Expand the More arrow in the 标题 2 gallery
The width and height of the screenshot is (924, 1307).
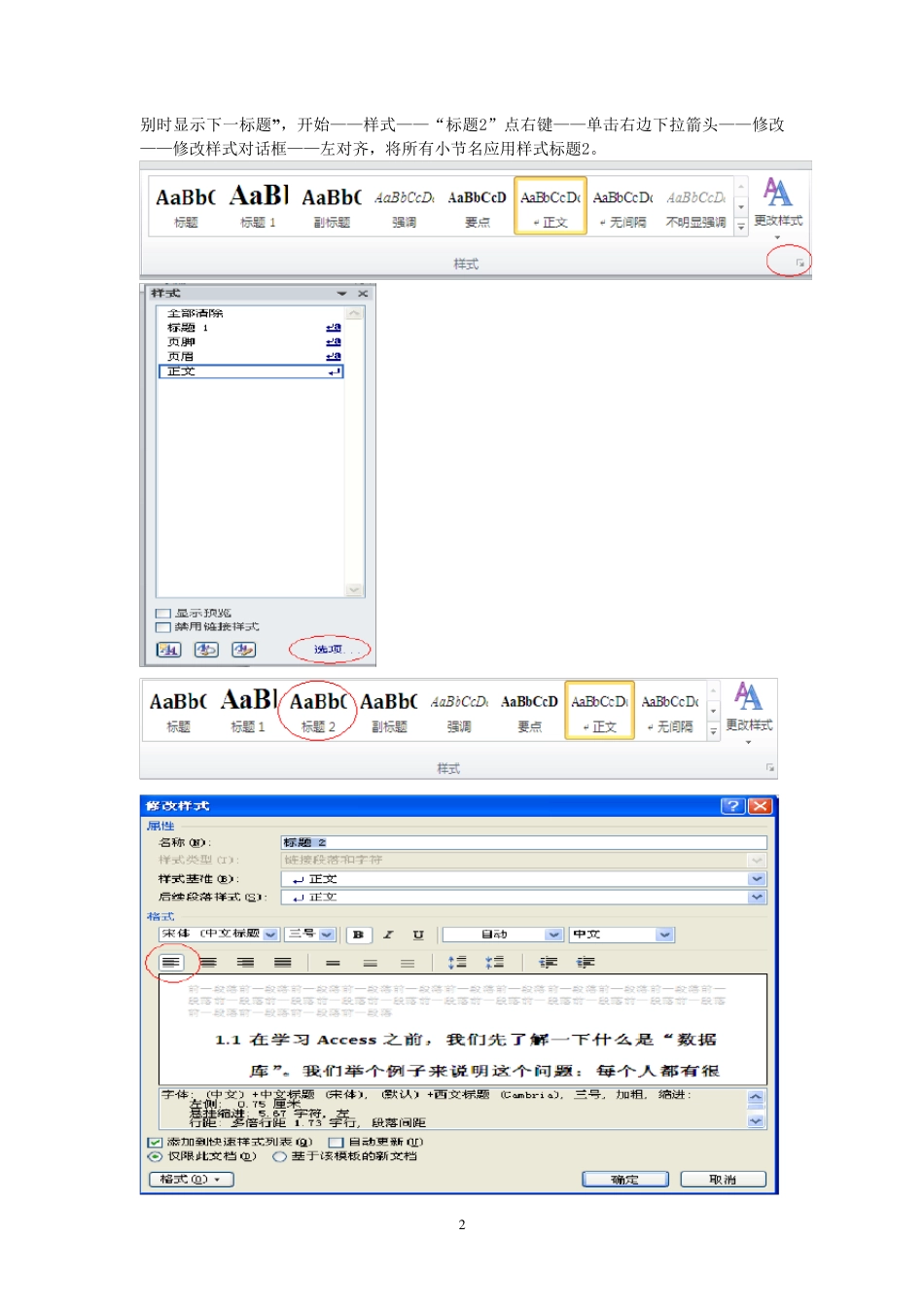(x=713, y=731)
